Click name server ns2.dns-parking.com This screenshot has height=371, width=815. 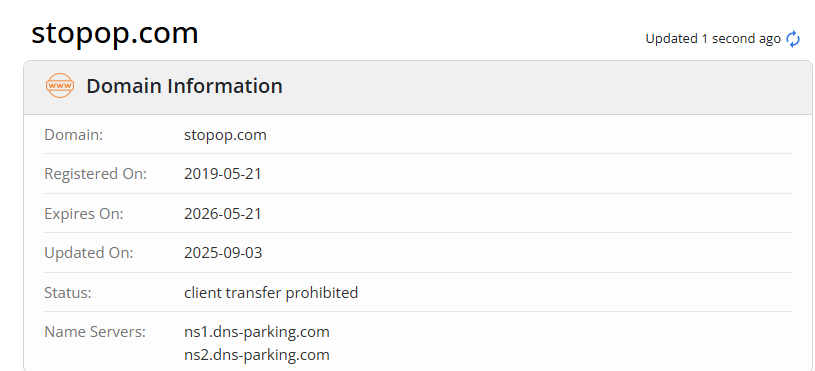257,355
